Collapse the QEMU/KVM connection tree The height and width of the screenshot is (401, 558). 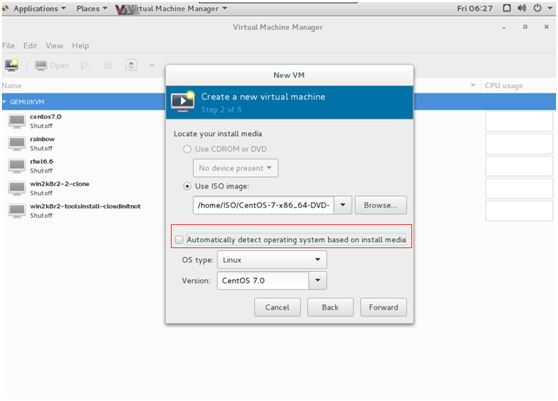(4, 102)
